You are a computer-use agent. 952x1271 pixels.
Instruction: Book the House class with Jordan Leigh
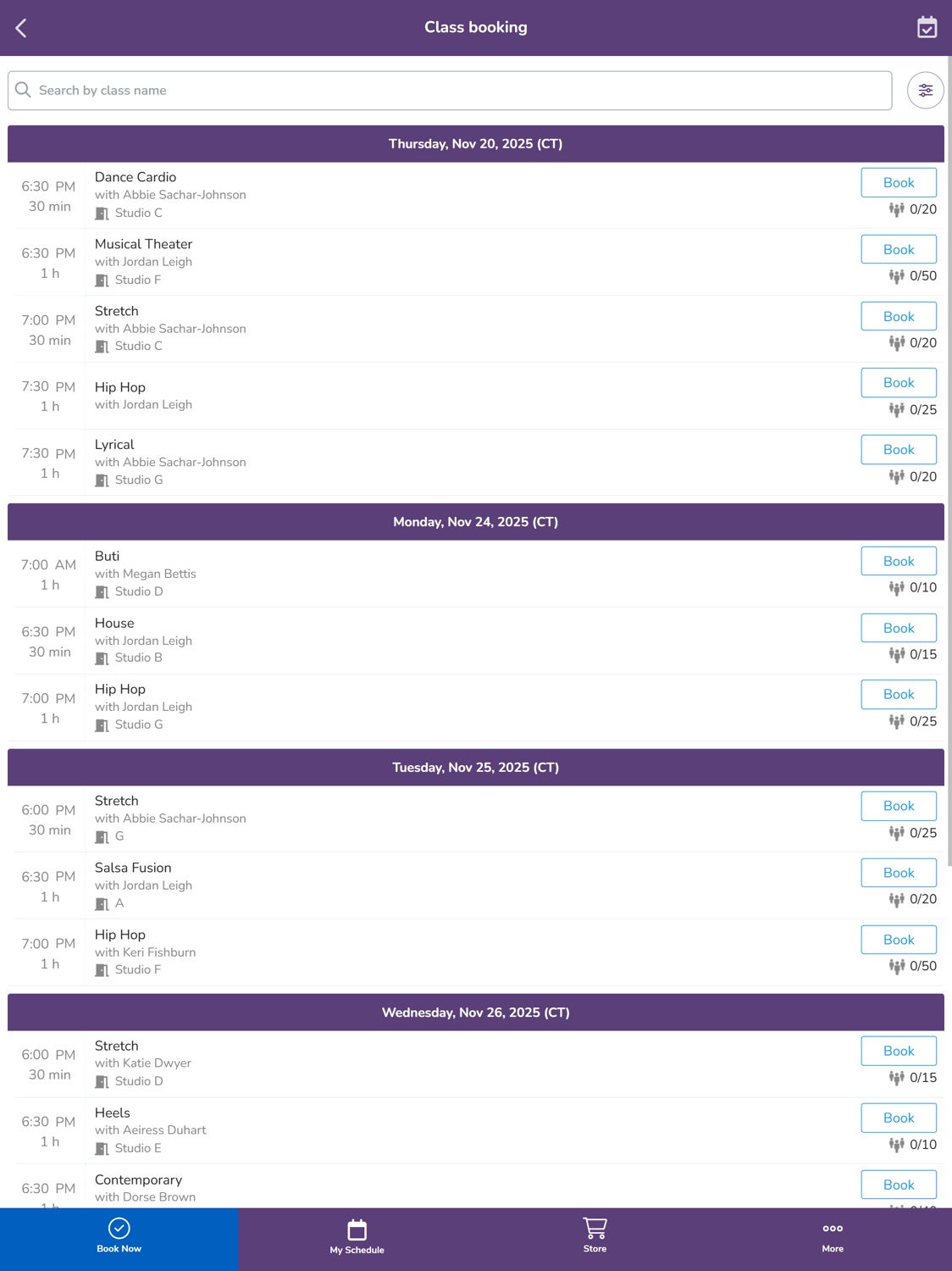tap(899, 628)
